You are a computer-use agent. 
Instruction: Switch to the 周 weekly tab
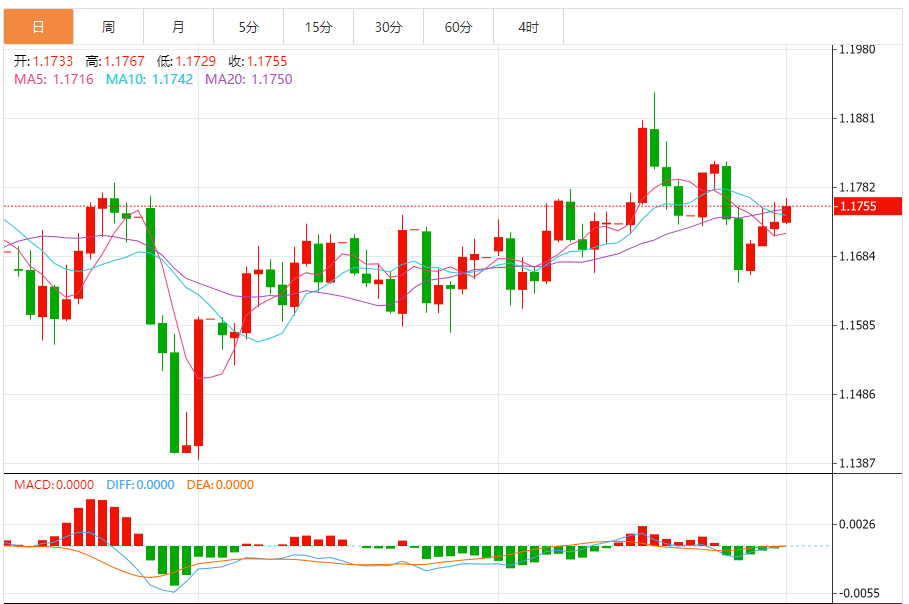(x=108, y=27)
